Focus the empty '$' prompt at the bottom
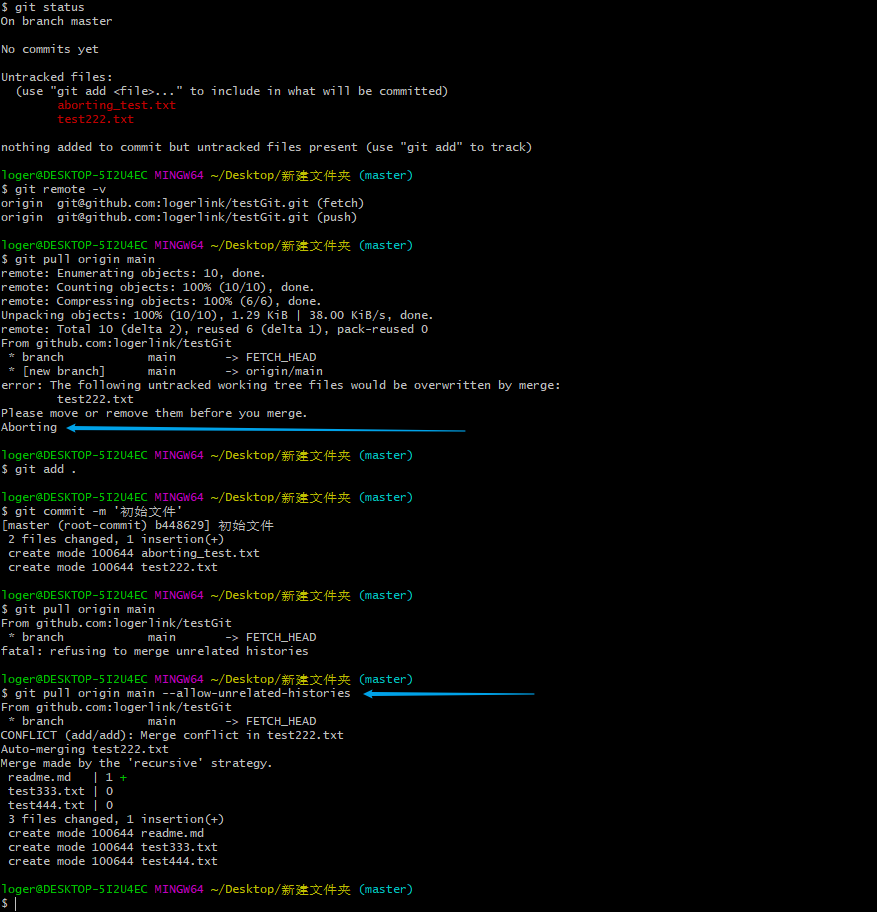The image size is (877, 912). click(x=9, y=903)
